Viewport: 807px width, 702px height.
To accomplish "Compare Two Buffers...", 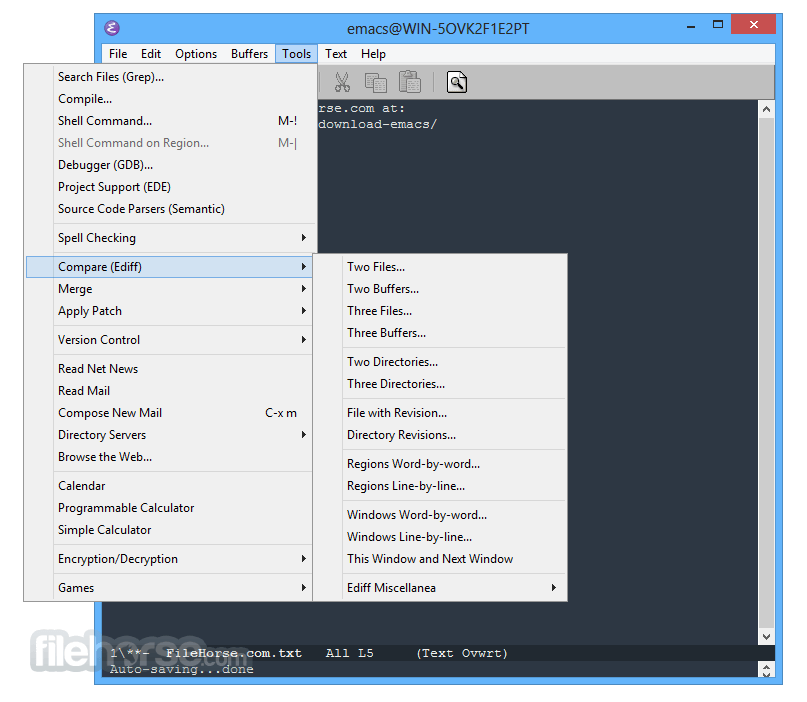I will (x=441, y=289).
